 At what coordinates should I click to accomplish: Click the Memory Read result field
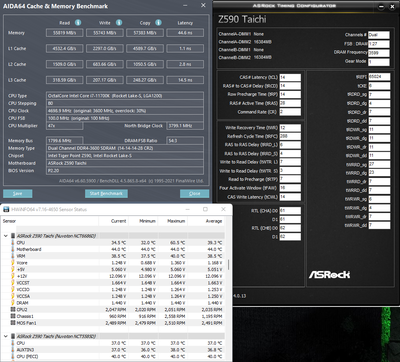point(64,33)
